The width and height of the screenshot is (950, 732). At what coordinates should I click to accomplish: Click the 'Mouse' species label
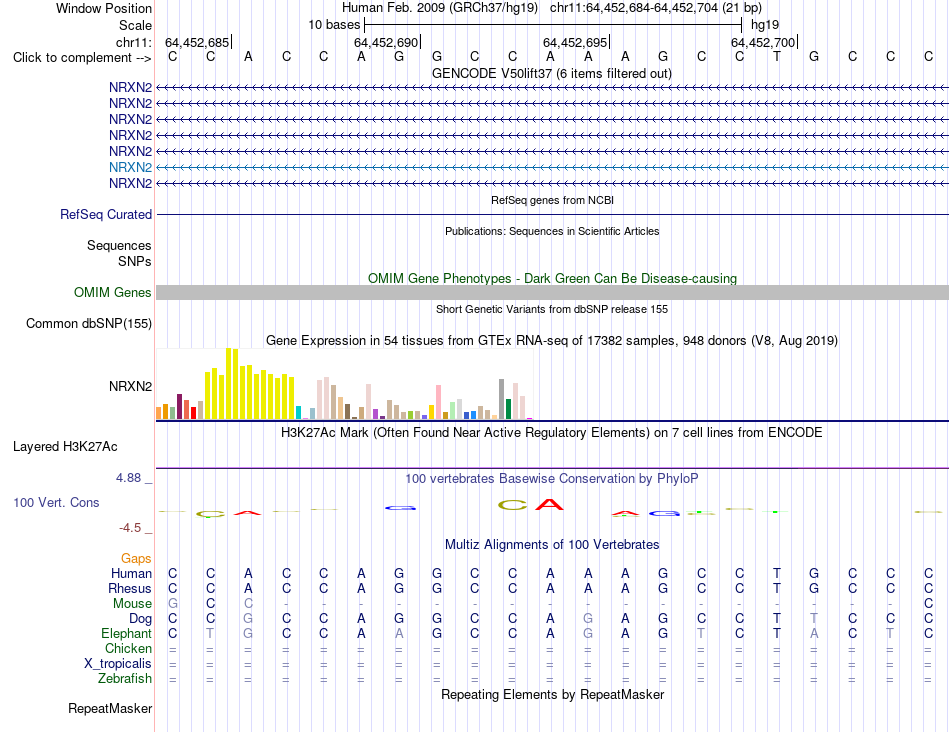[x=132, y=604]
